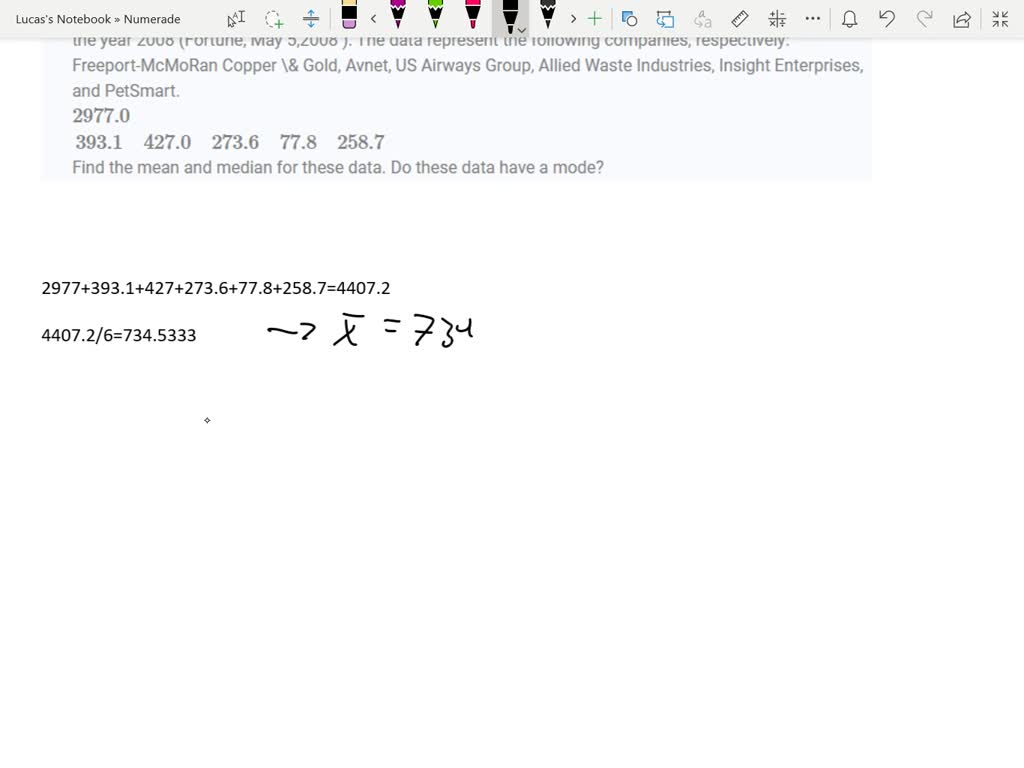Show previous pens with left chevron
This screenshot has width=1024, height=768.
374,19
